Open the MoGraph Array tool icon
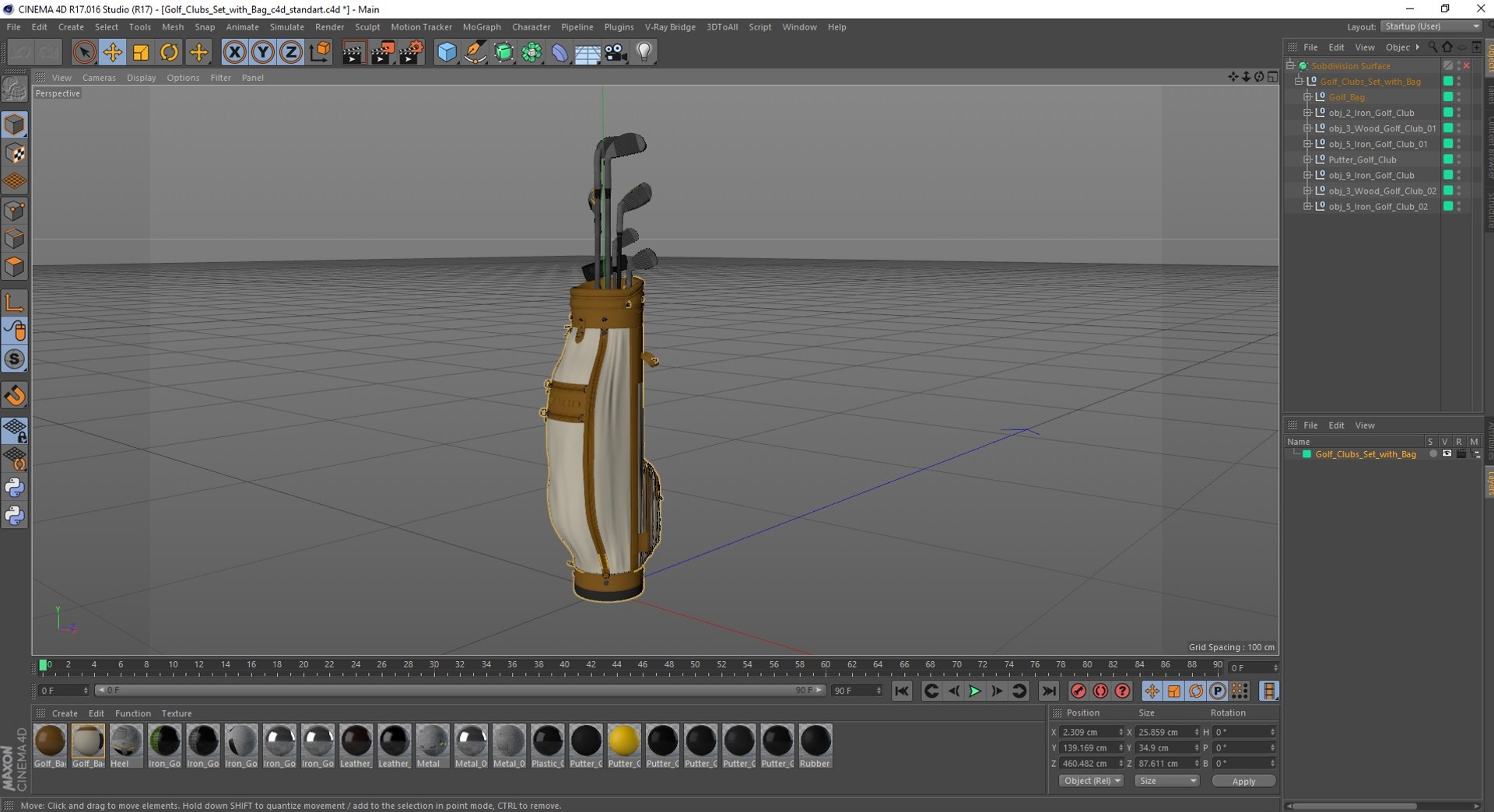The image size is (1494, 812). [x=531, y=52]
